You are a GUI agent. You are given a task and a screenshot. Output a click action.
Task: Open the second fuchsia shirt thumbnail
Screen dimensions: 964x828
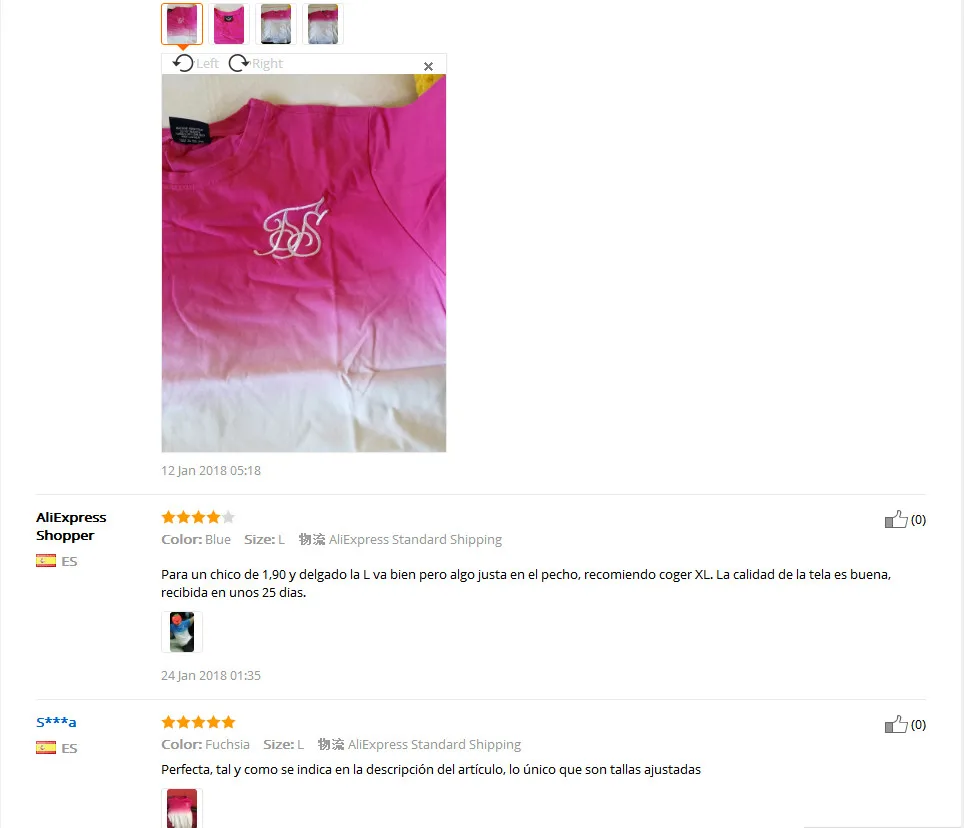(229, 24)
